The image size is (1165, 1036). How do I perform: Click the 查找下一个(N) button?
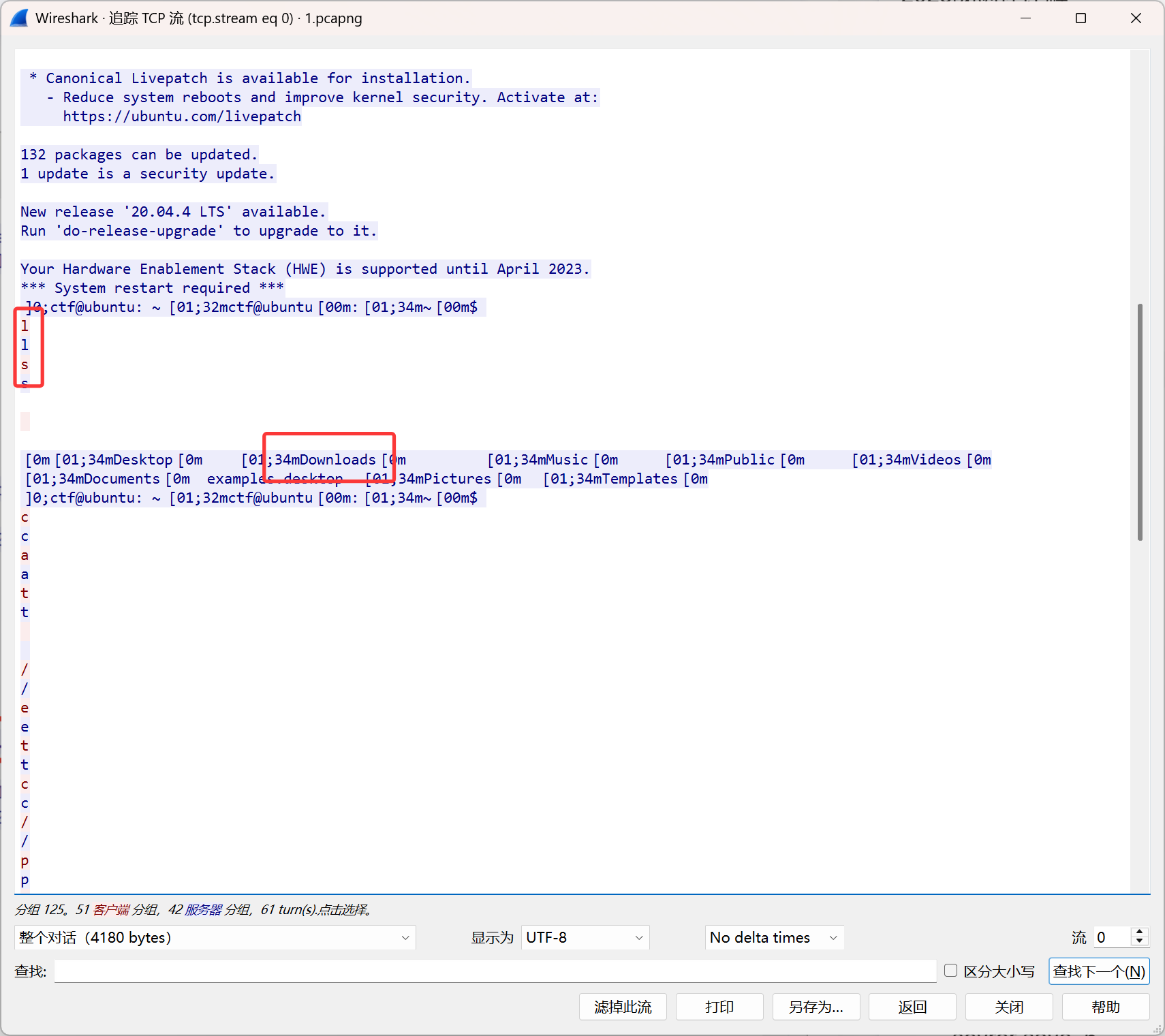(1099, 971)
